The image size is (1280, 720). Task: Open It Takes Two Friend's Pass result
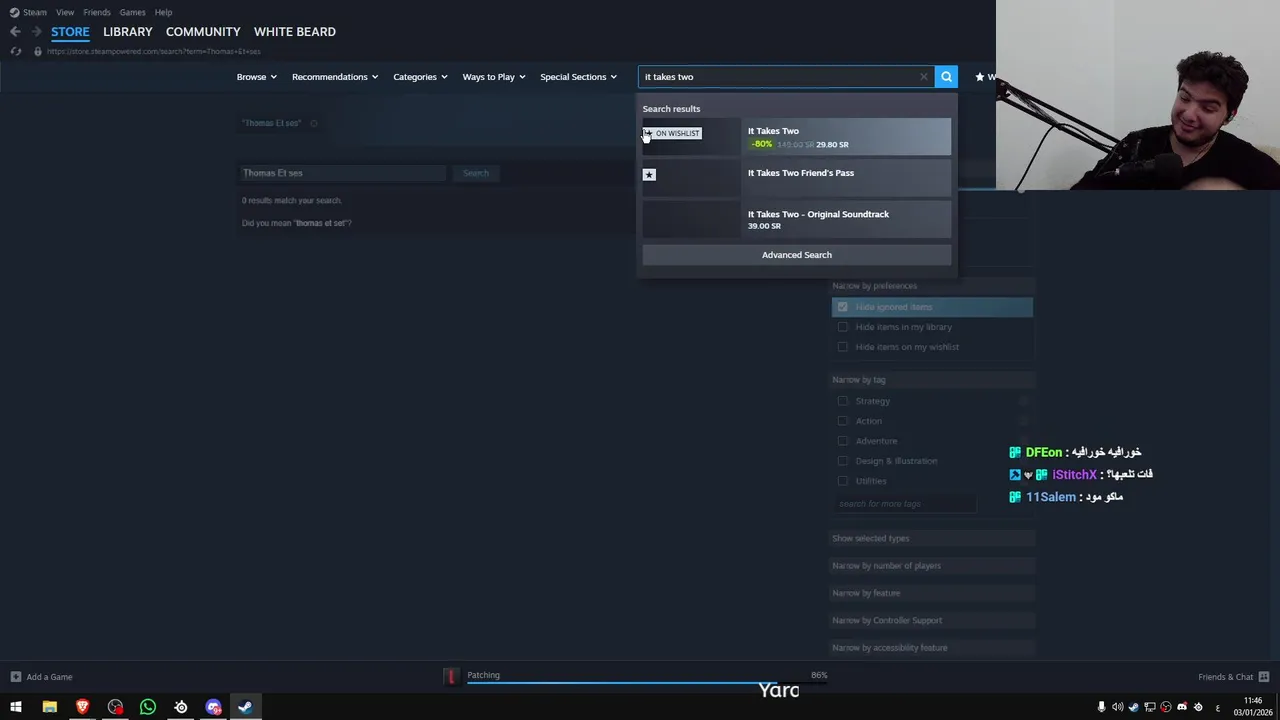click(797, 178)
